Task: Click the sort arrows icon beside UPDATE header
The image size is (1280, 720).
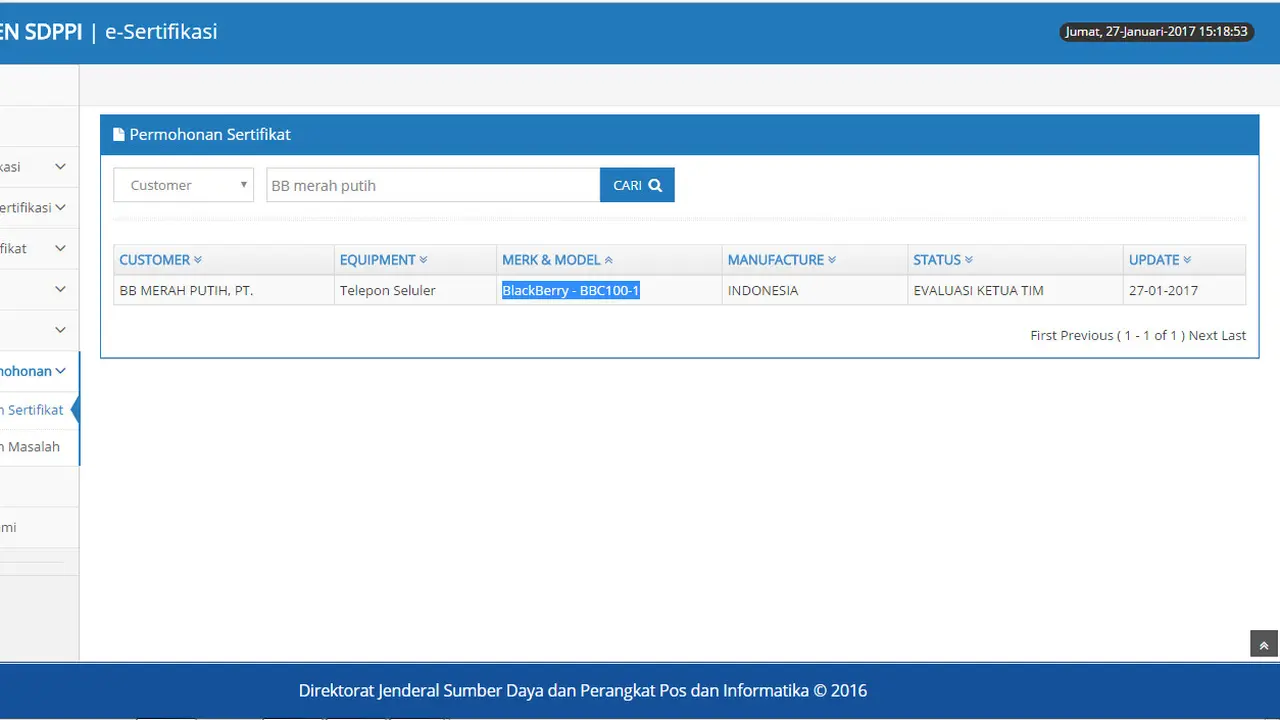Action: 1187,260
